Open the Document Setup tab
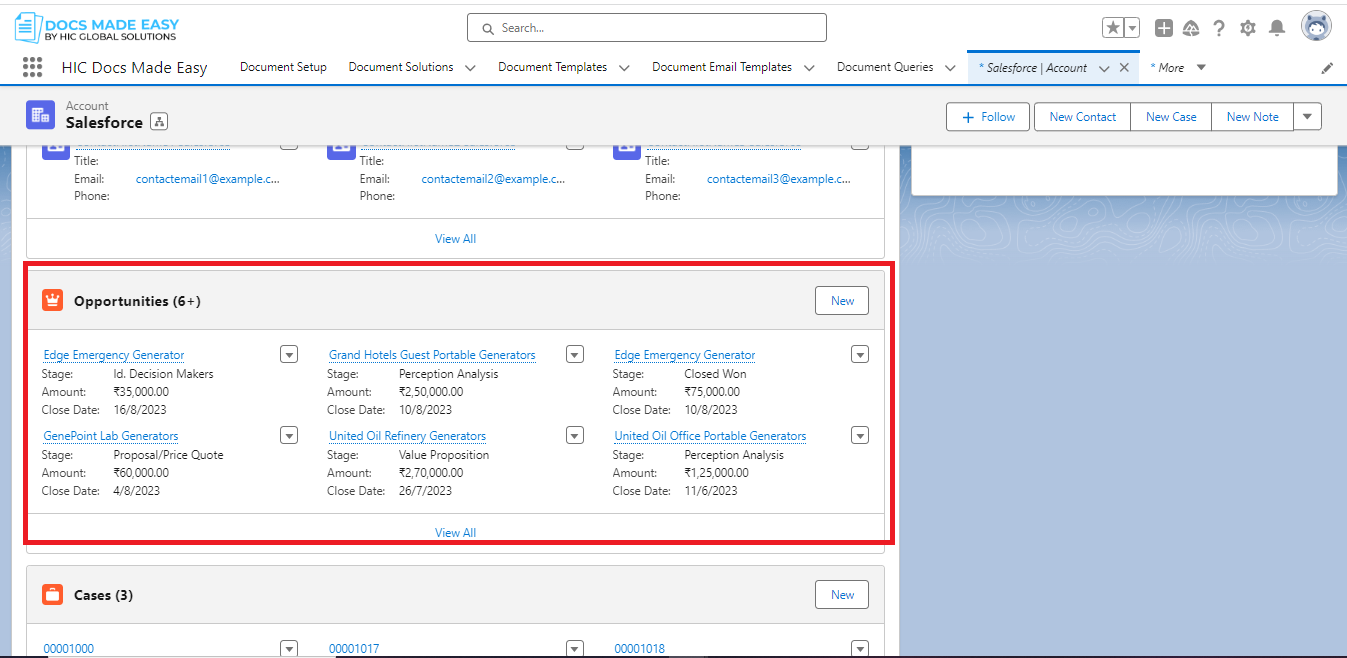This screenshot has height=658, width=1347. point(283,67)
